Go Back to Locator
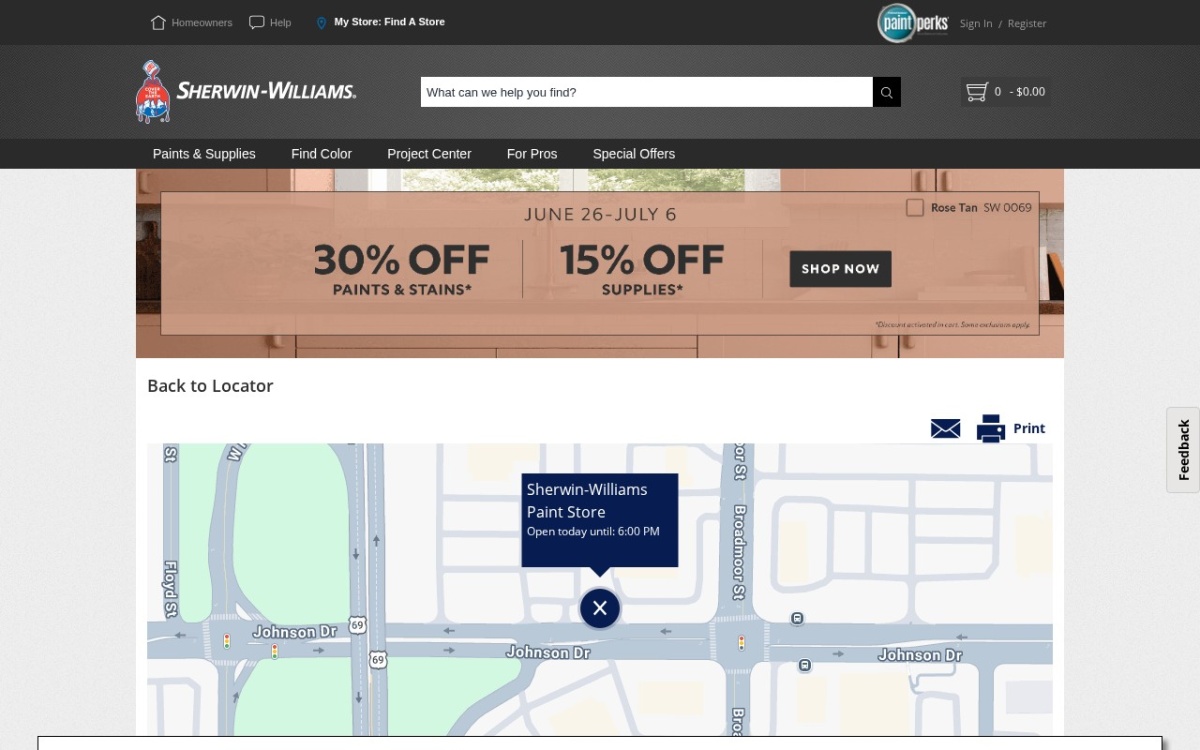Viewport: 1200px width, 750px height. tap(210, 385)
